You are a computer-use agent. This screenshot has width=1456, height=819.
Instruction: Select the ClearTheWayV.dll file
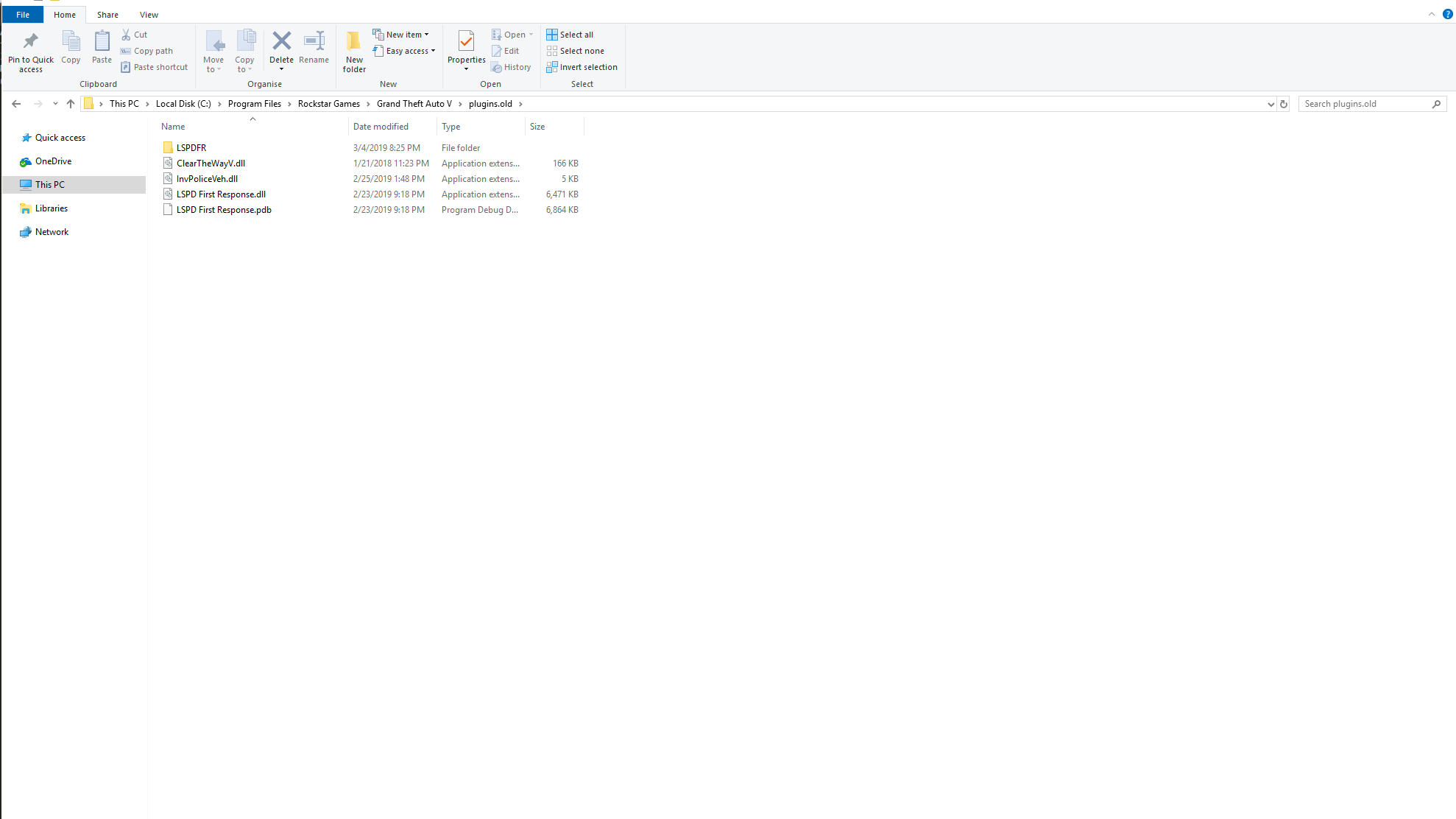tap(211, 164)
